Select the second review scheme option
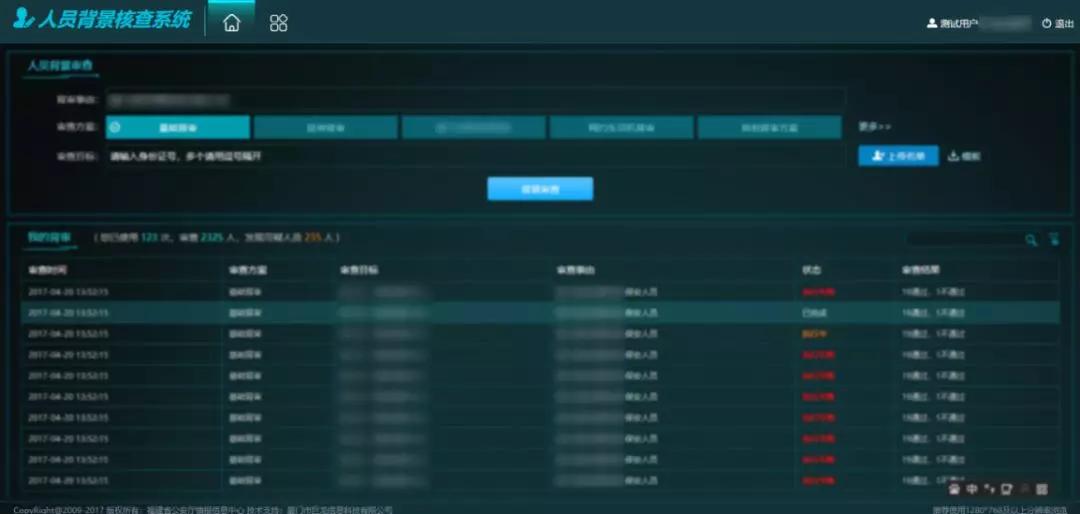1080x514 pixels. click(x=325, y=128)
